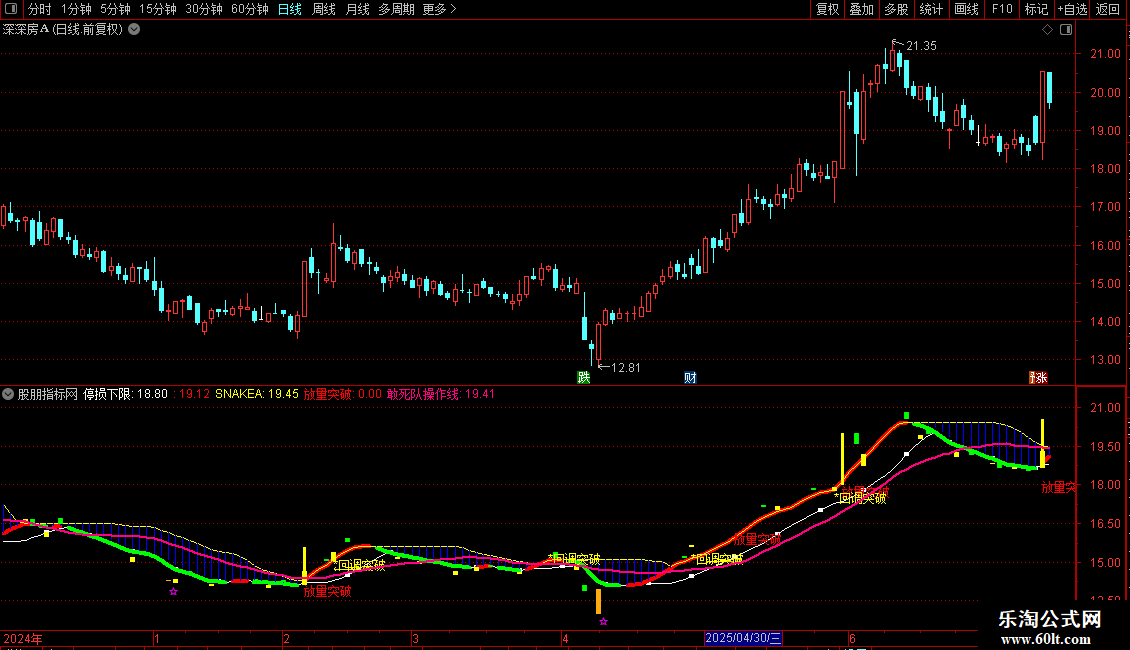Click the purple star below April
This screenshot has width=1130, height=650.
[x=603, y=621]
